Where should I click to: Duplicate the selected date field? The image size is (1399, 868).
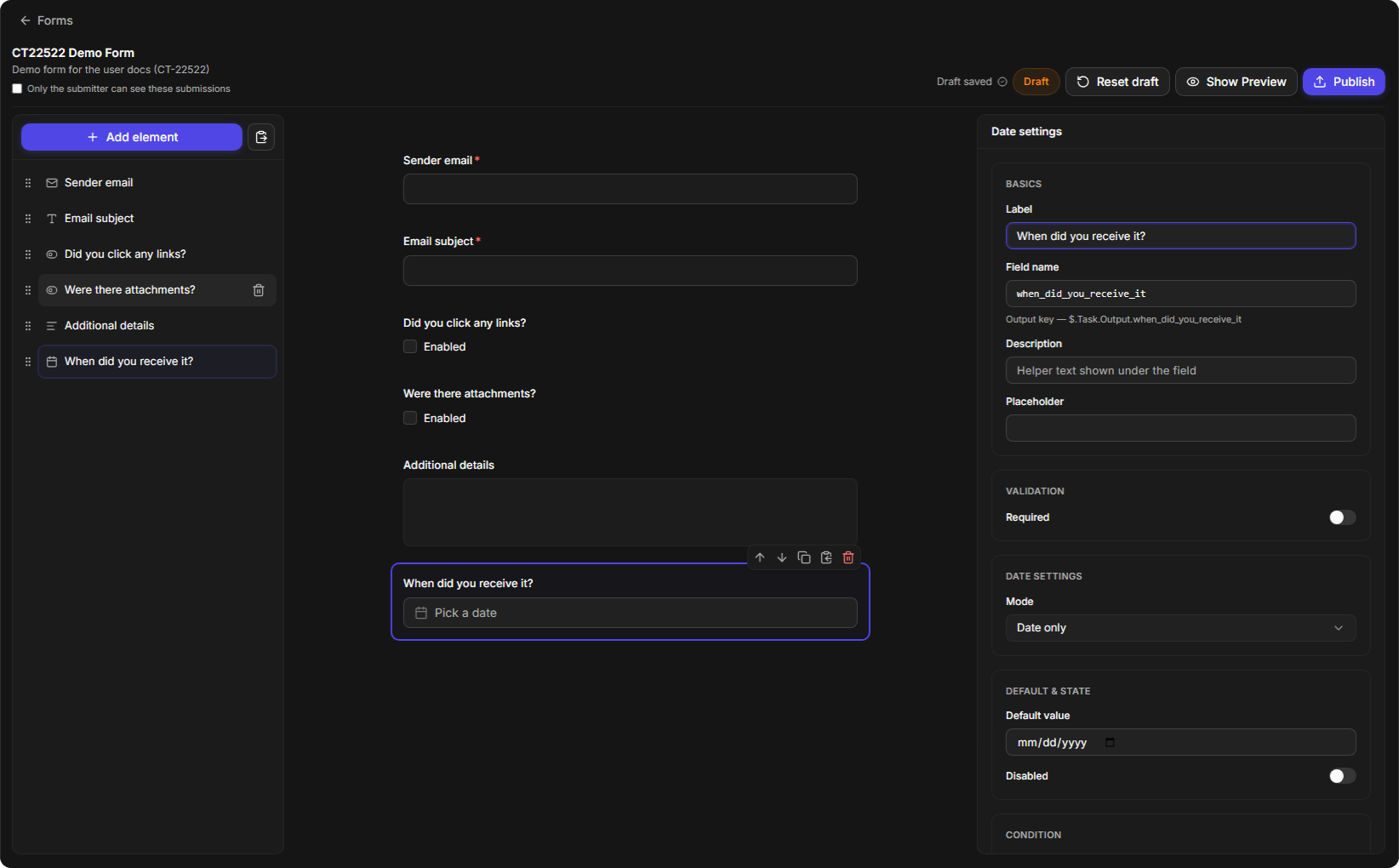pos(804,557)
